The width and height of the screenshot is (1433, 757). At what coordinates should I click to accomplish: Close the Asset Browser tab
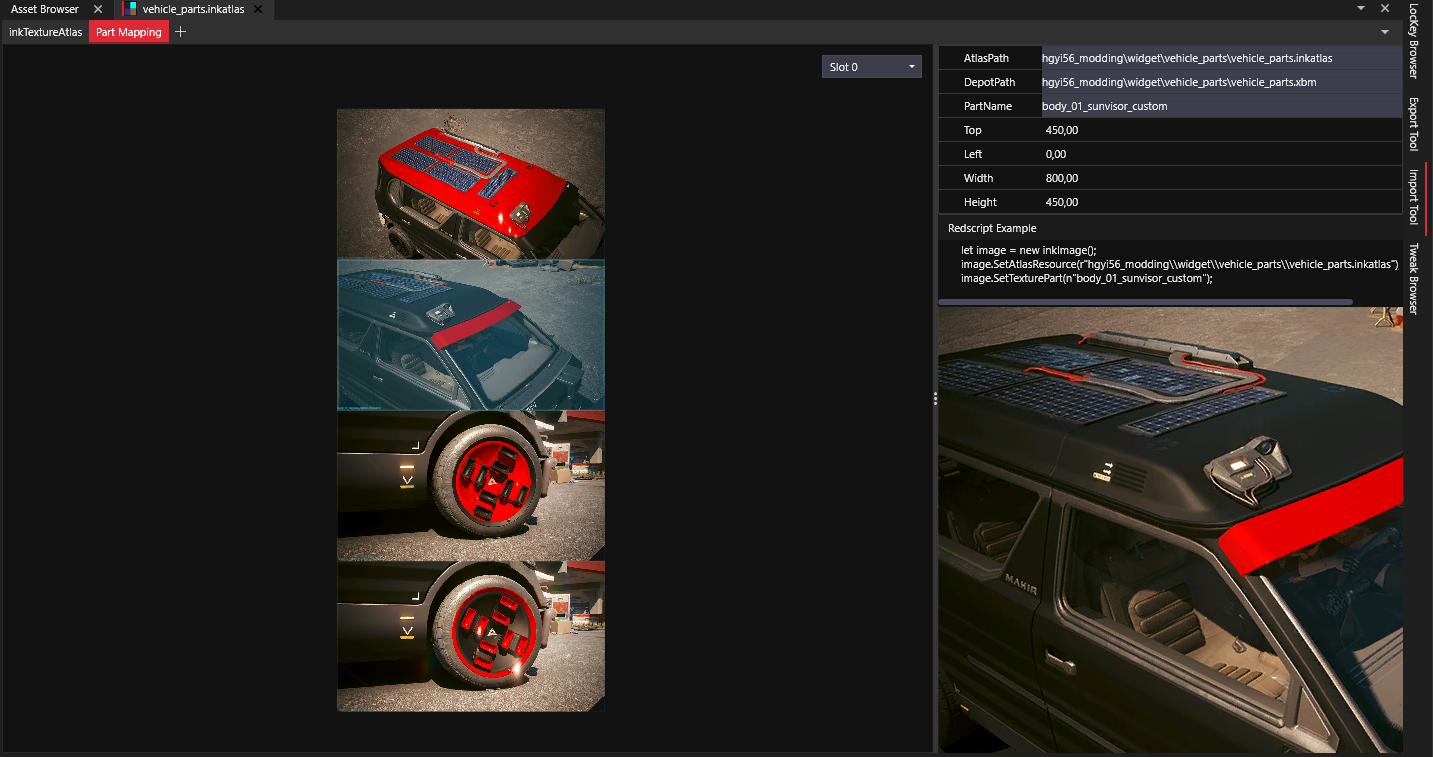tap(97, 9)
